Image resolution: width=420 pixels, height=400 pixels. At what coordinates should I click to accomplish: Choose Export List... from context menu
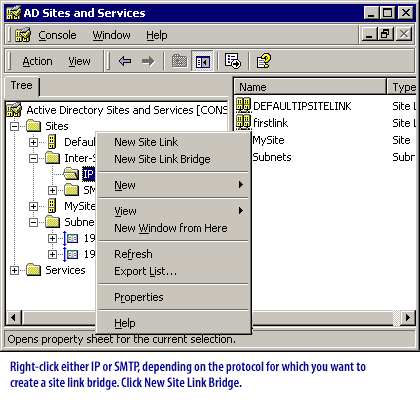[x=173, y=271]
